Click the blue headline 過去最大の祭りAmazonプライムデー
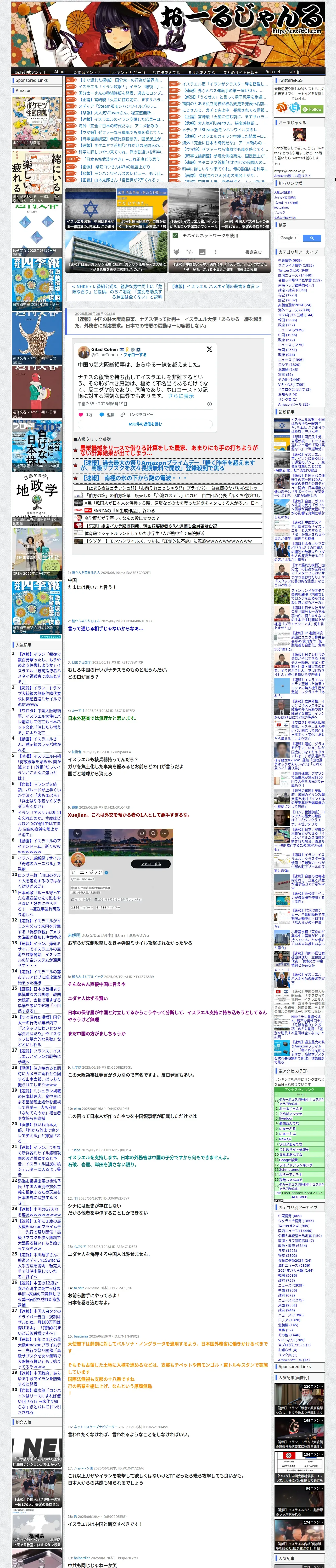 point(168,466)
